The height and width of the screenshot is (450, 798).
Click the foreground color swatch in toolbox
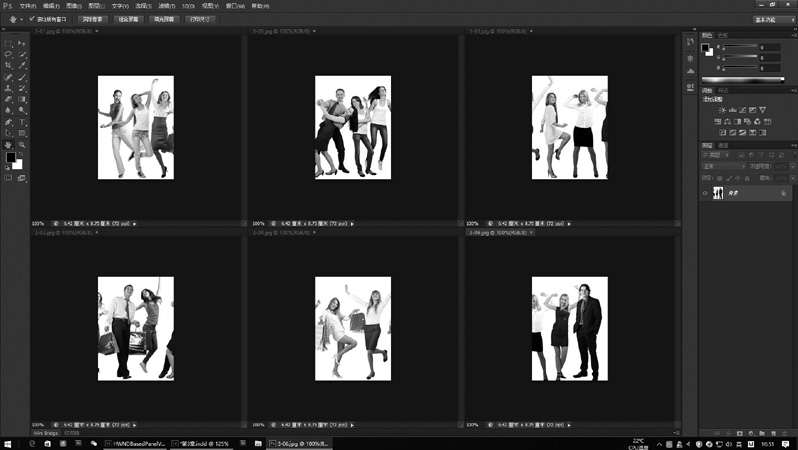pyautogui.click(x=11, y=158)
